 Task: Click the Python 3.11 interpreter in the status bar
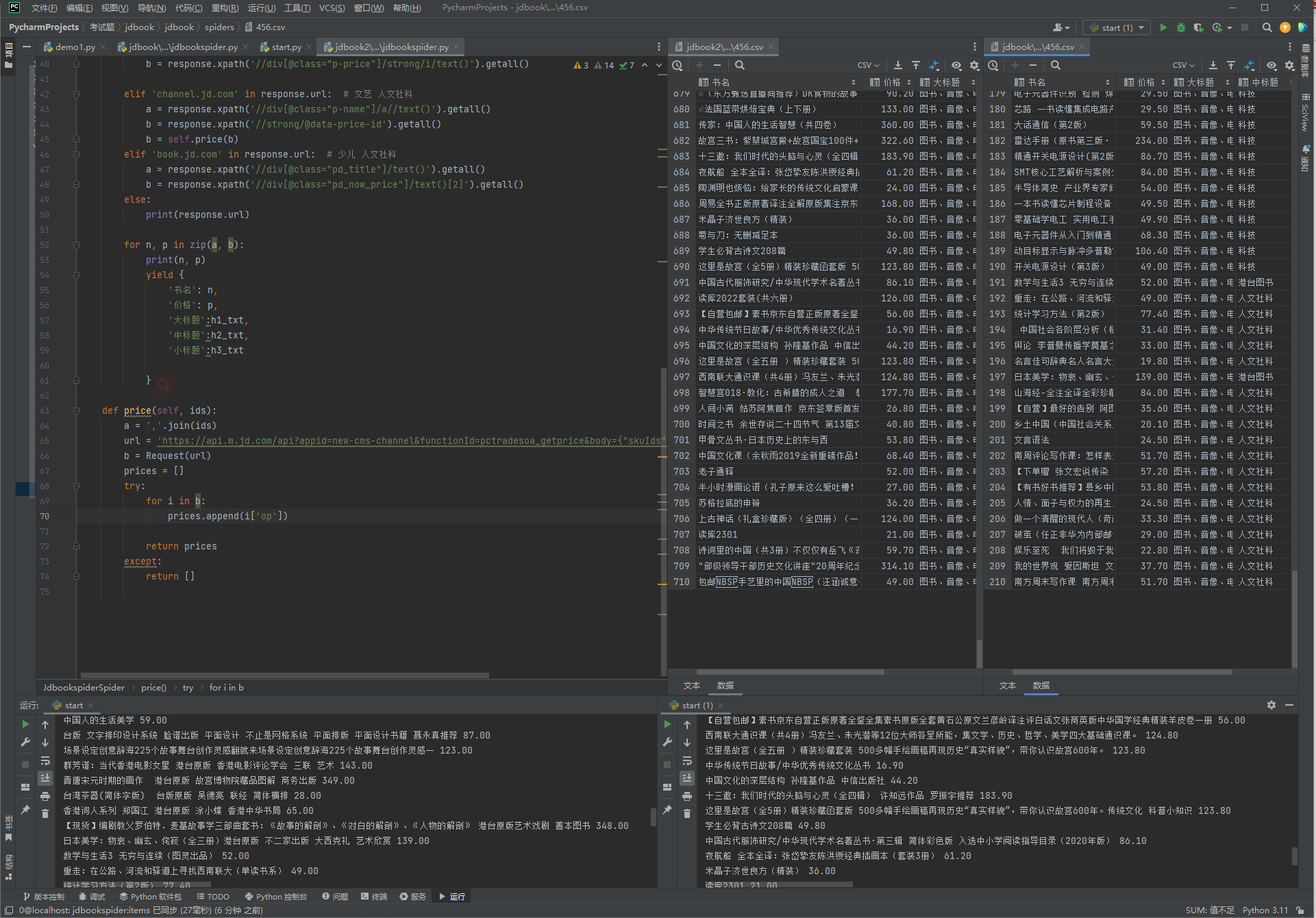[1265, 910]
